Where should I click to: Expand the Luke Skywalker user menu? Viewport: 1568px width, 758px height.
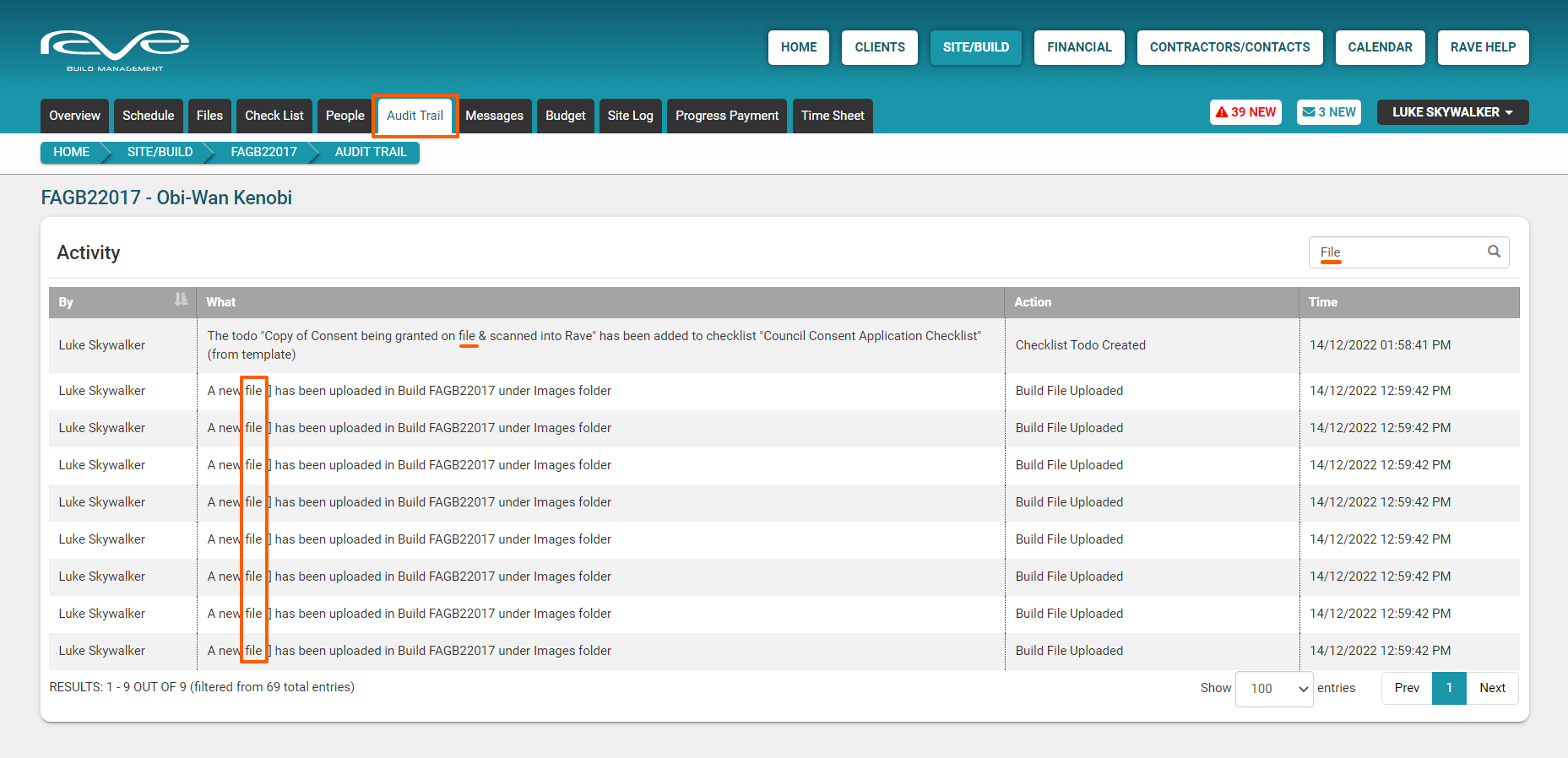coord(1451,112)
